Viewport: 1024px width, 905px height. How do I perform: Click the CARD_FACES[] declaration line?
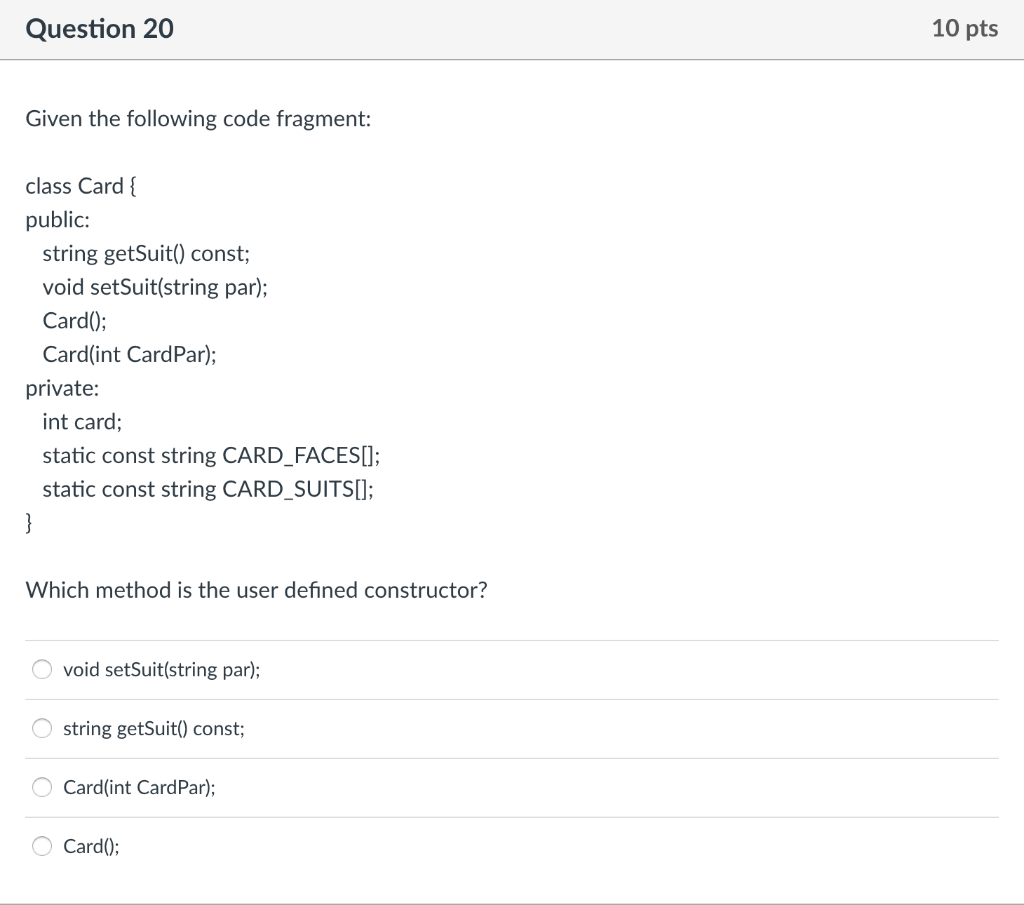[211, 456]
